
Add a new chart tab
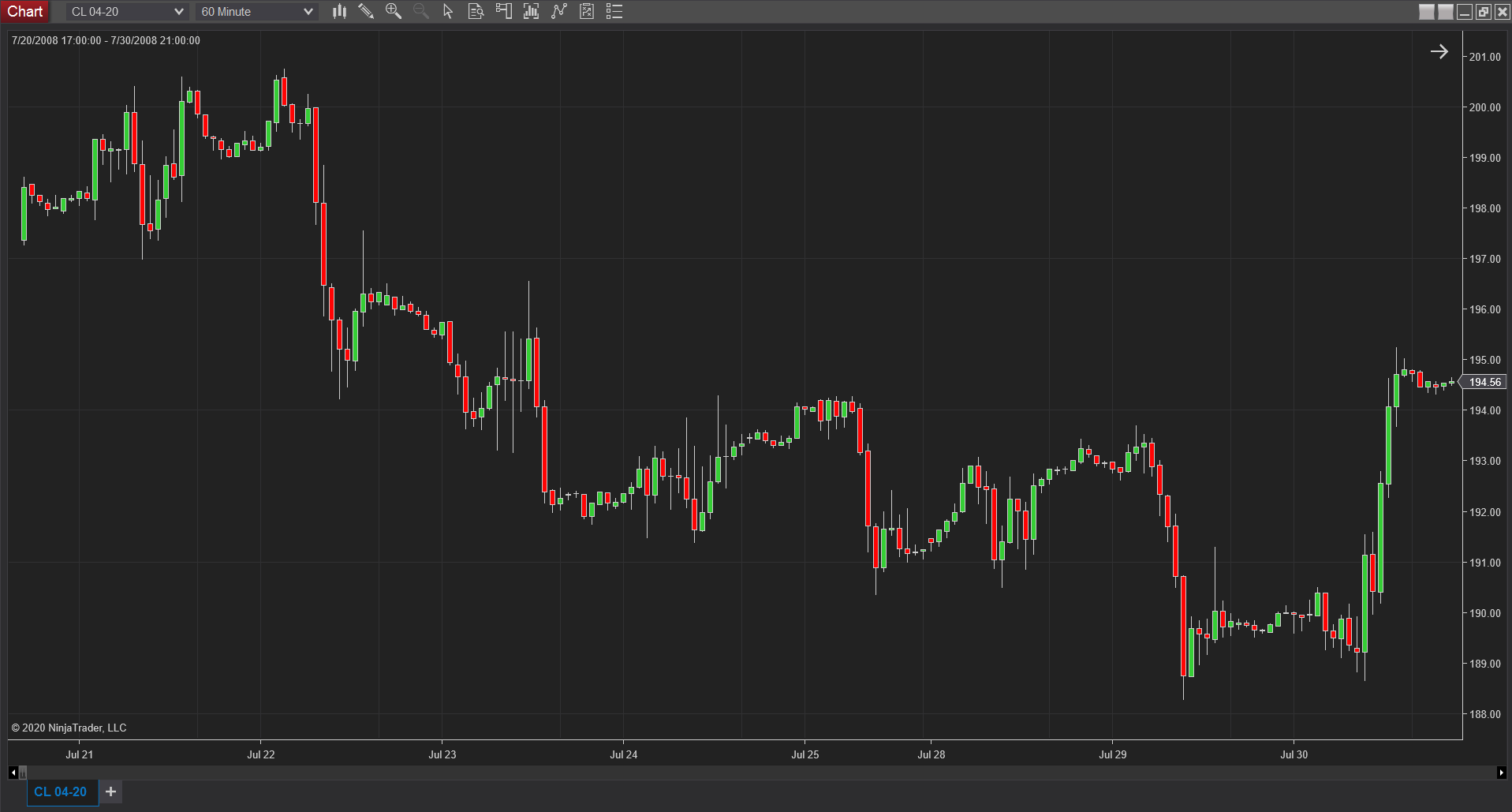[111, 791]
